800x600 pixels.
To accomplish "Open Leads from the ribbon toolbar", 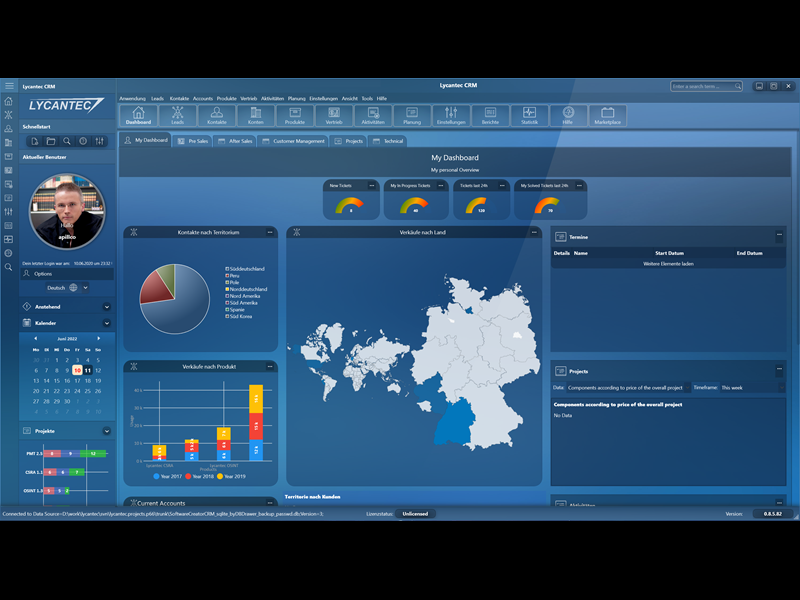I will click(178, 116).
